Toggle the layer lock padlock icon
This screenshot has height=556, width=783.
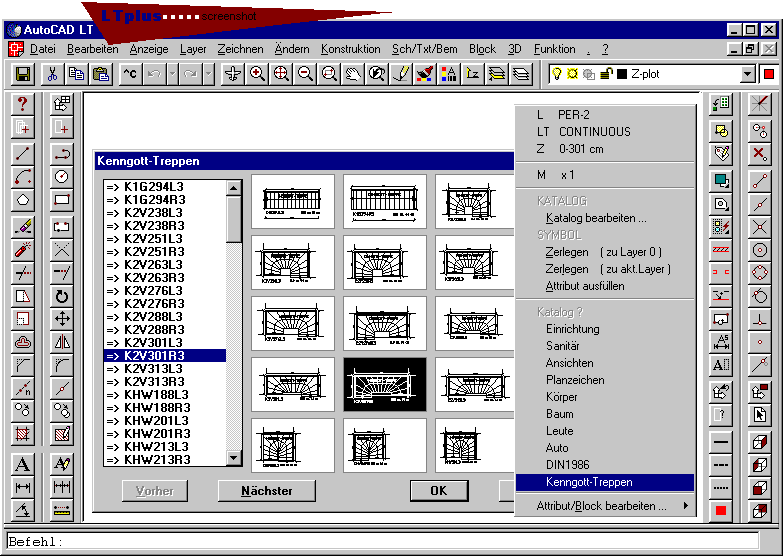[x=606, y=74]
